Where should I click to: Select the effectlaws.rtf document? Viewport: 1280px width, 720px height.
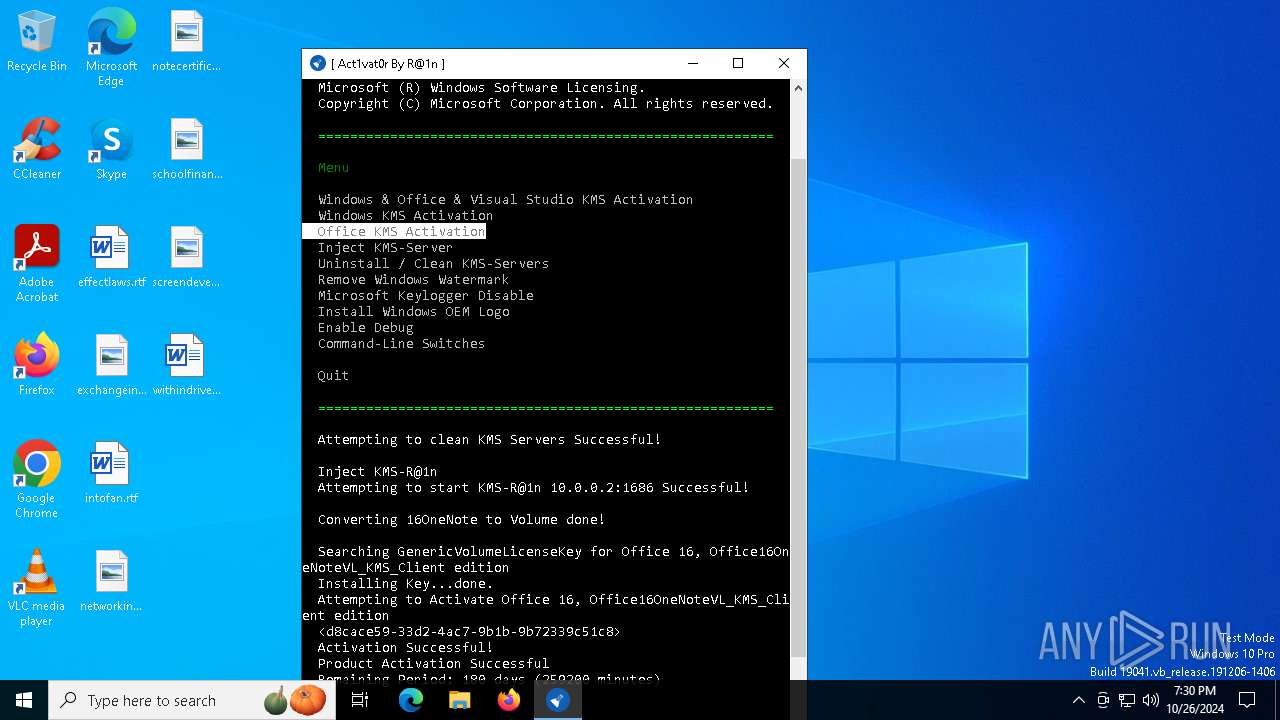(x=111, y=258)
